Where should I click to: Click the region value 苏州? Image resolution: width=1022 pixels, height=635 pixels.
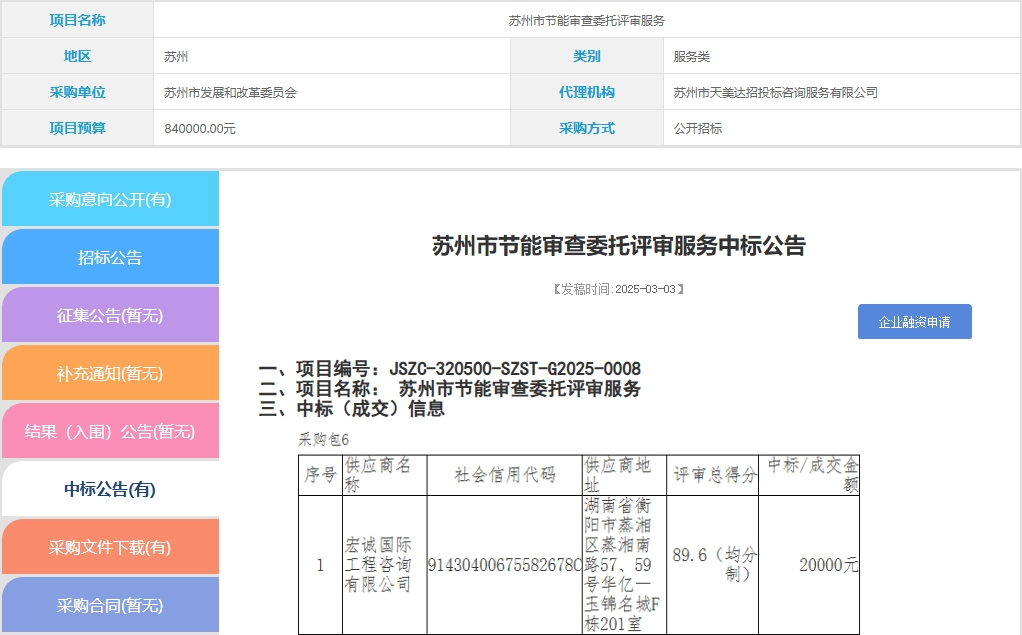point(176,57)
